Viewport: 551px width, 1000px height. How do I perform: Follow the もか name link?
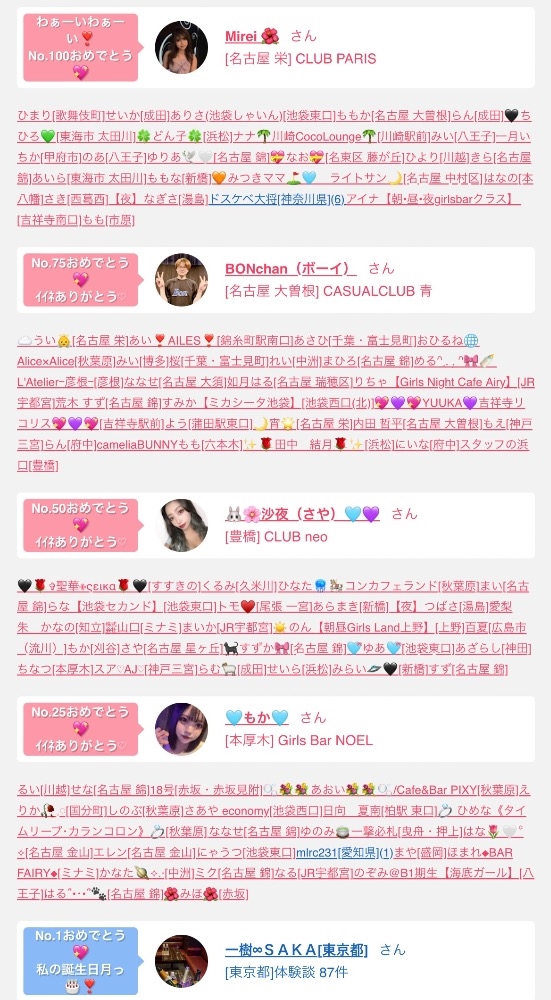pos(257,717)
